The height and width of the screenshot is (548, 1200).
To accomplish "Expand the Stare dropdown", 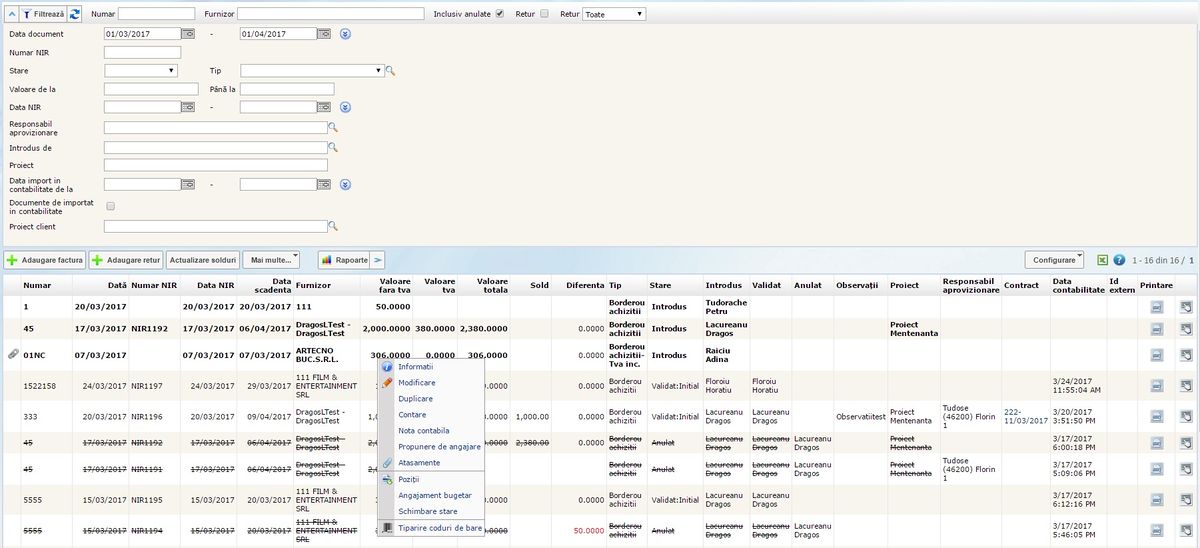I will tap(140, 71).
